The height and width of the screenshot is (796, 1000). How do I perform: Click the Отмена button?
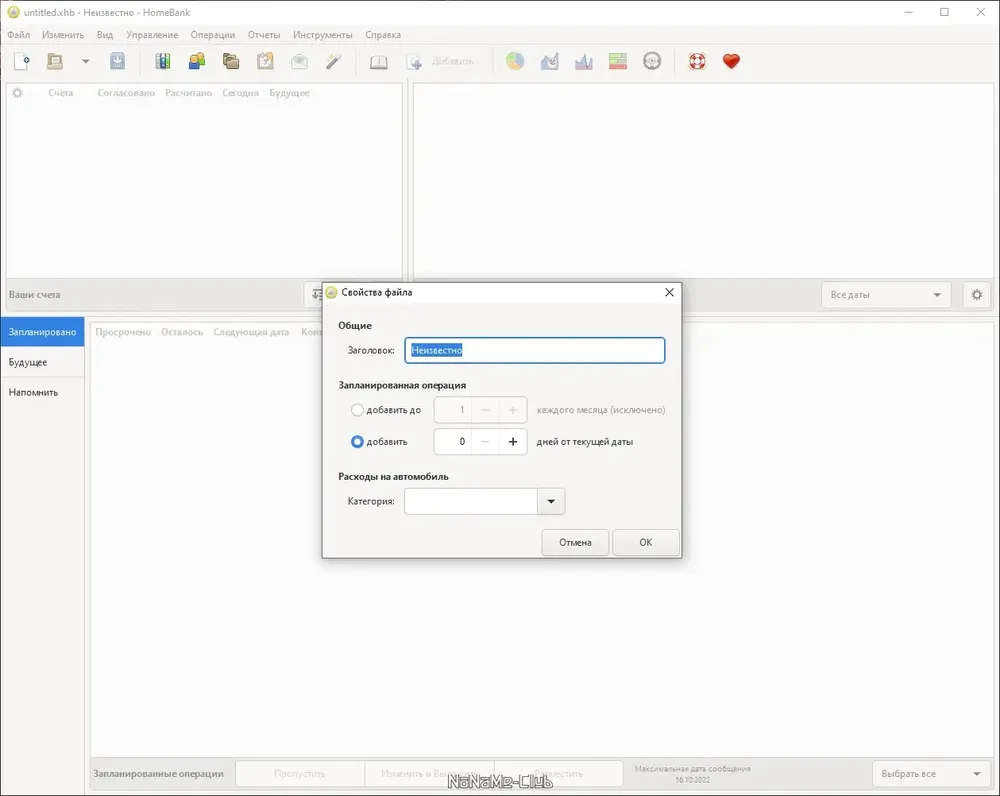(575, 542)
